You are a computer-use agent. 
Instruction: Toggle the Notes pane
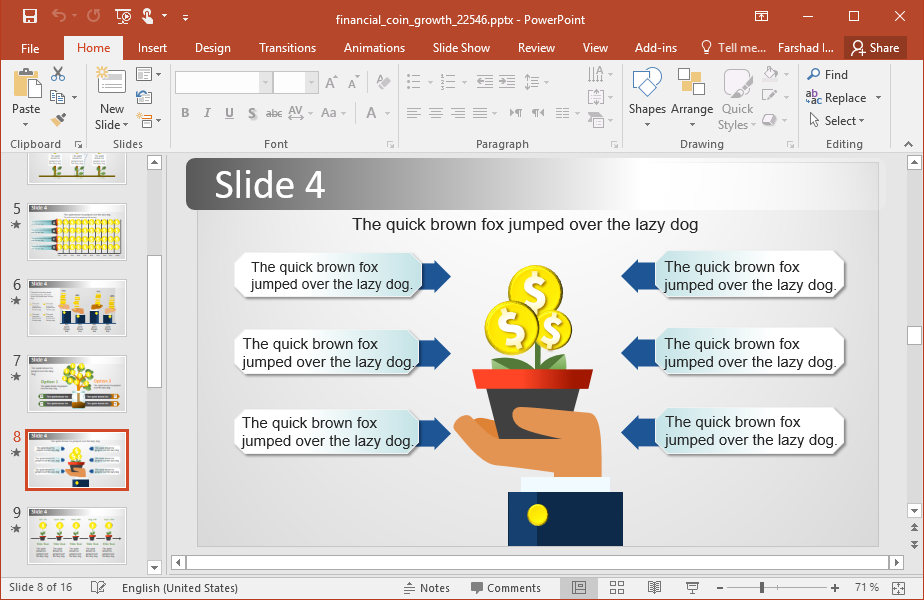click(426, 588)
